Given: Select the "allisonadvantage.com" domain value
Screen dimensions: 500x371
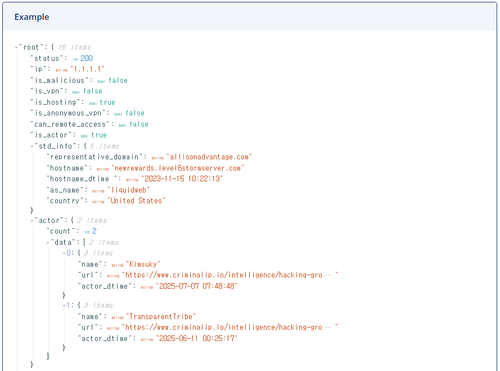Looking at the screenshot, I should (x=209, y=157).
